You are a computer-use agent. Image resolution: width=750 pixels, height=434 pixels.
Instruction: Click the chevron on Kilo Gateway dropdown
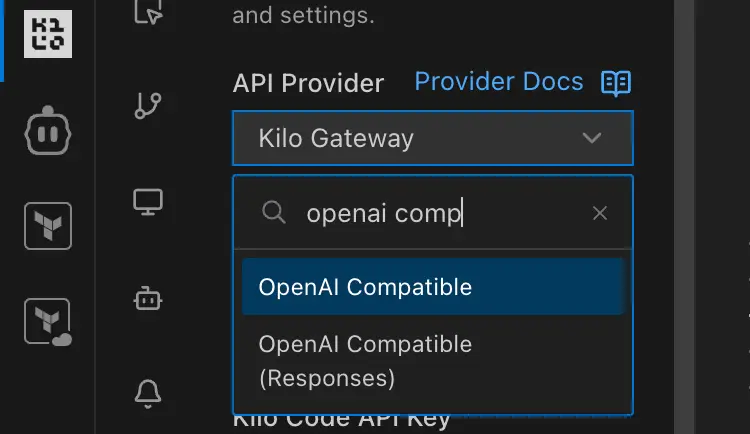592,138
